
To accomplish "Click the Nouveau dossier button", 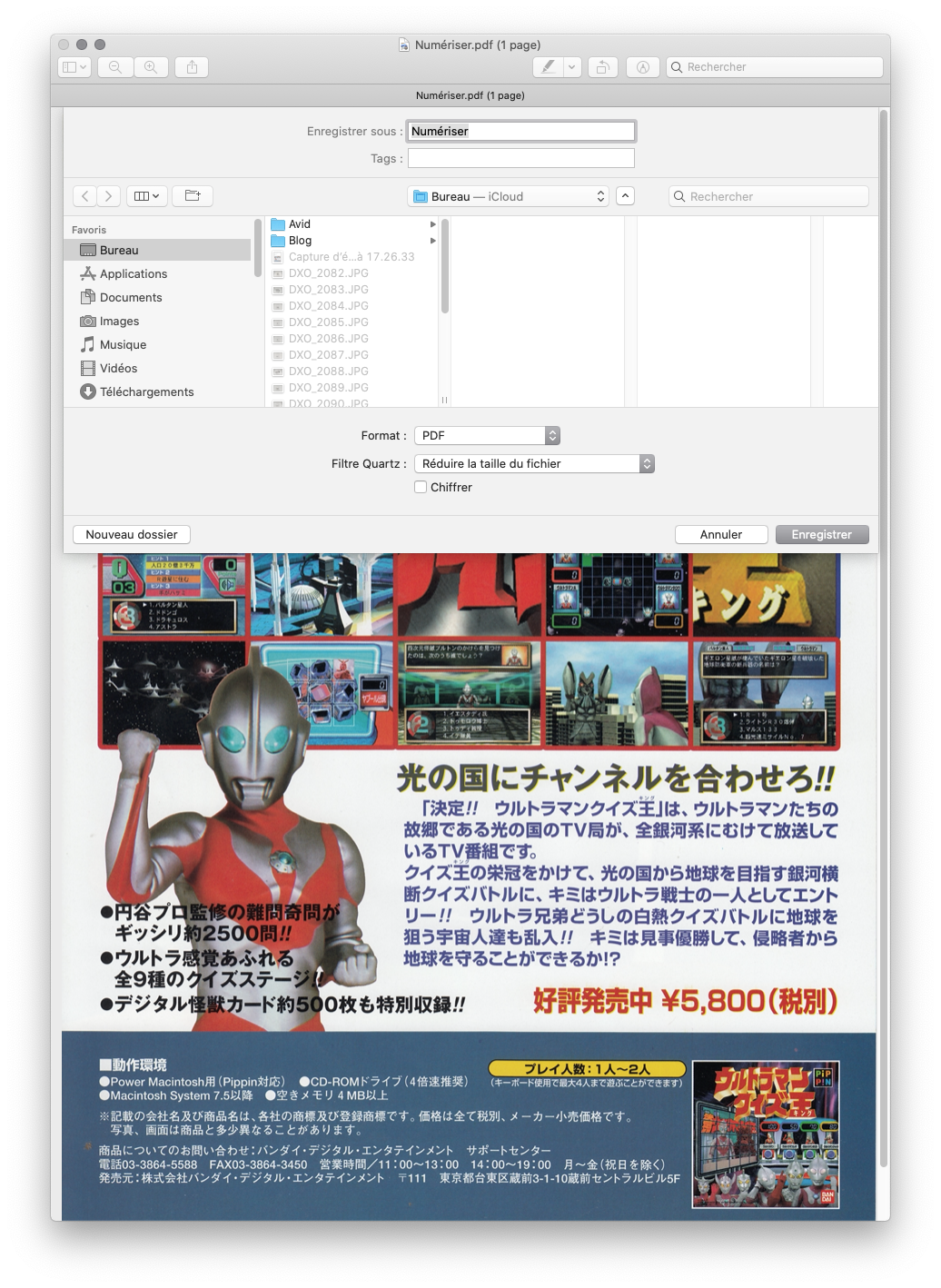I will (x=132, y=535).
